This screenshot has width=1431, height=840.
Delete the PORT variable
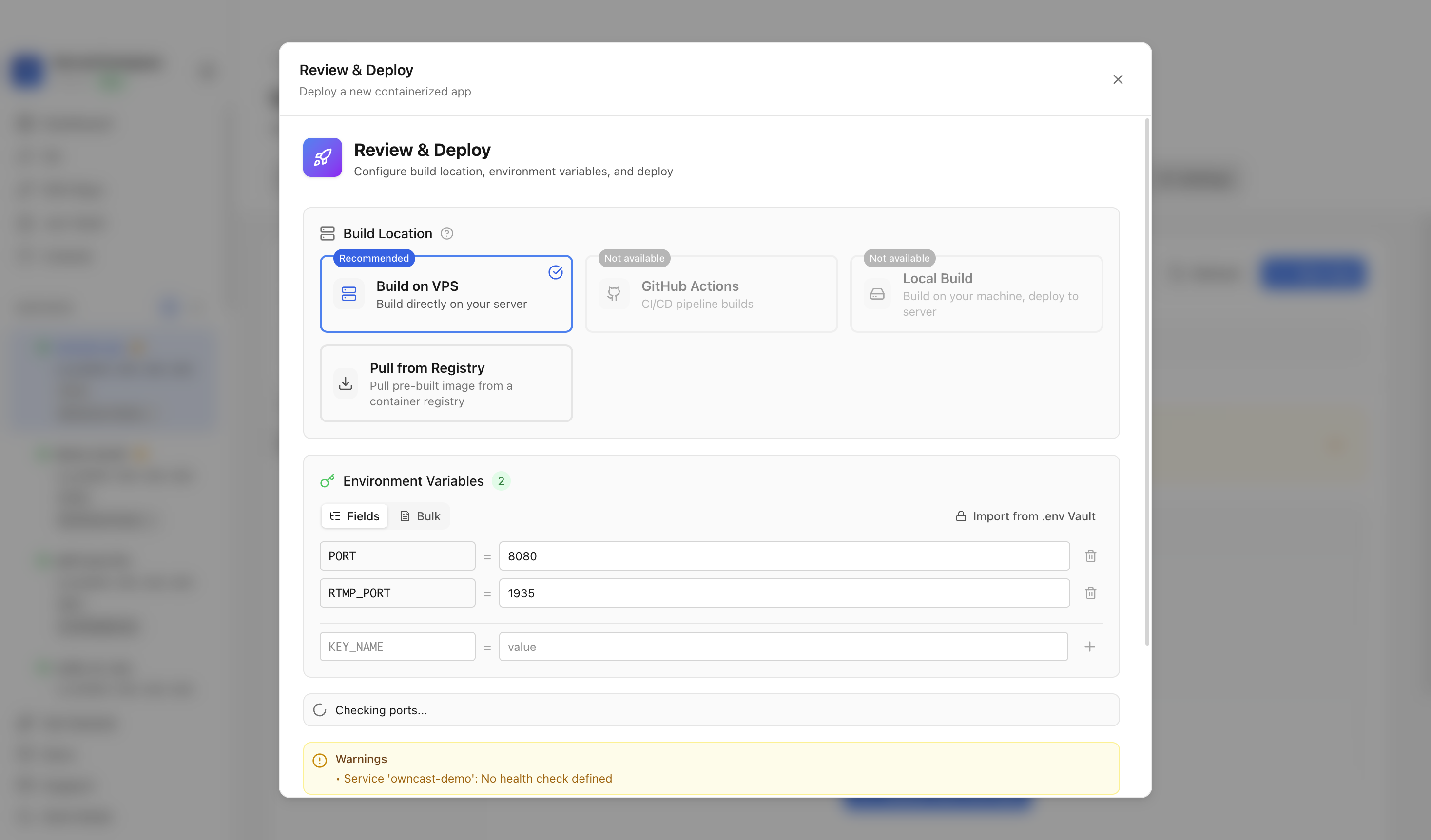coord(1090,556)
